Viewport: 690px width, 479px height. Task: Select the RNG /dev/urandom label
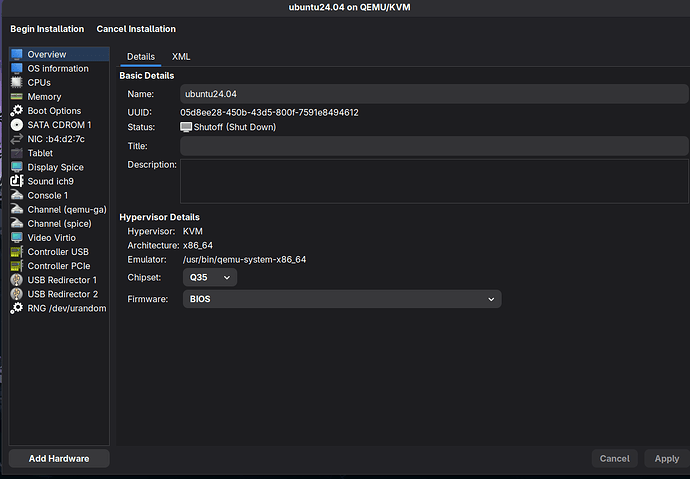click(67, 308)
